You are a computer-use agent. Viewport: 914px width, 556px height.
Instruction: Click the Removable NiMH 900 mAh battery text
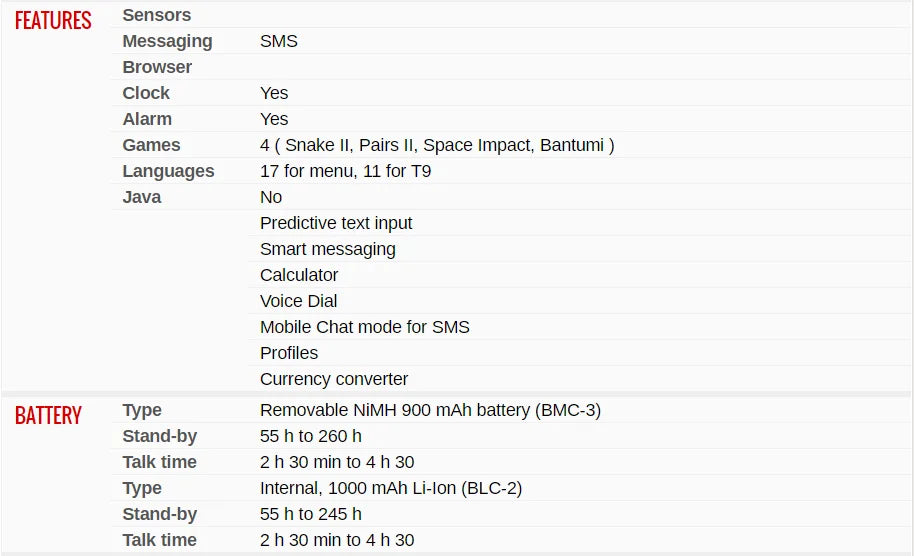pyautogui.click(x=430, y=410)
